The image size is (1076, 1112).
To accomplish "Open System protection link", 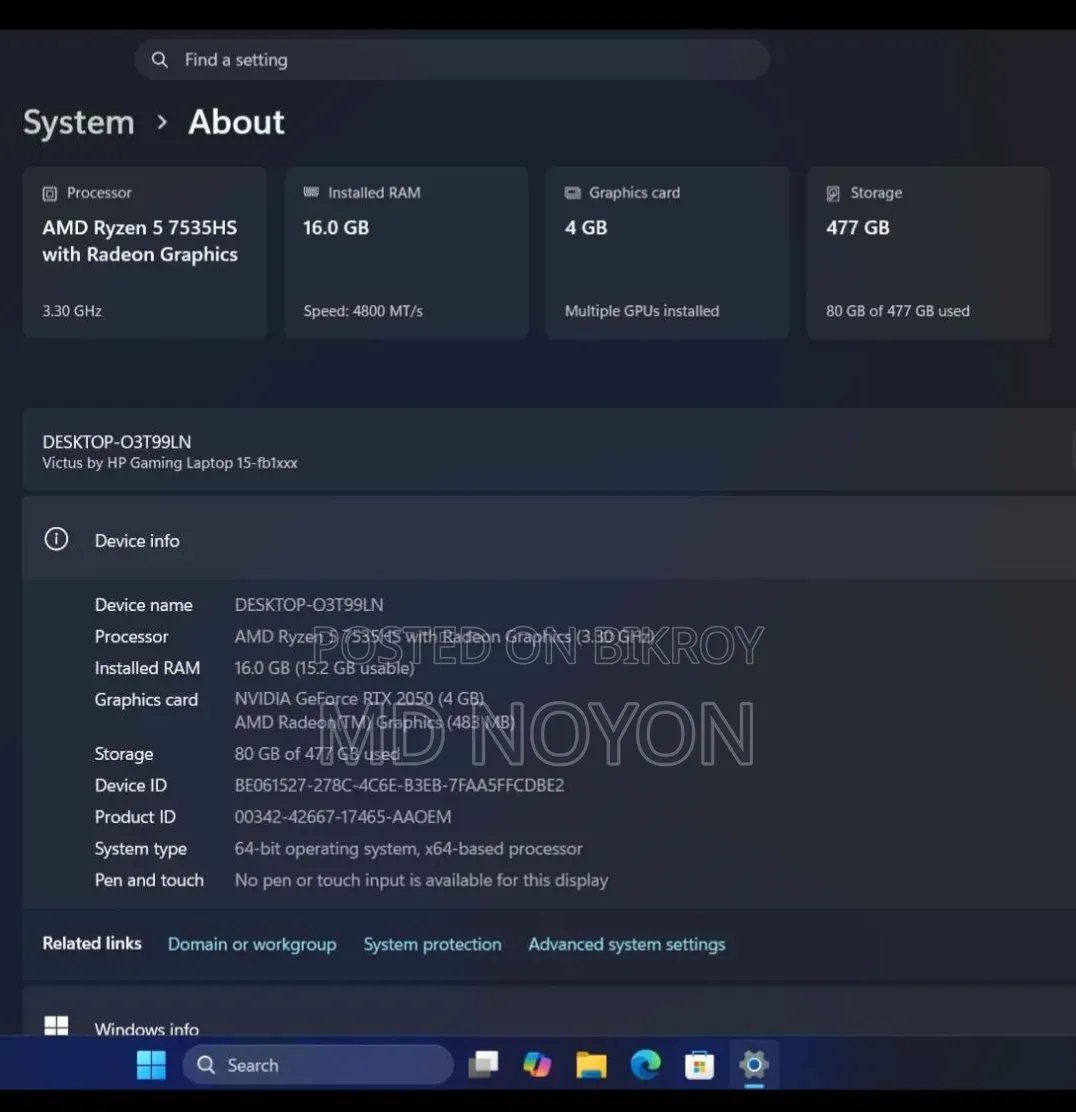I will click(x=433, y=944).
